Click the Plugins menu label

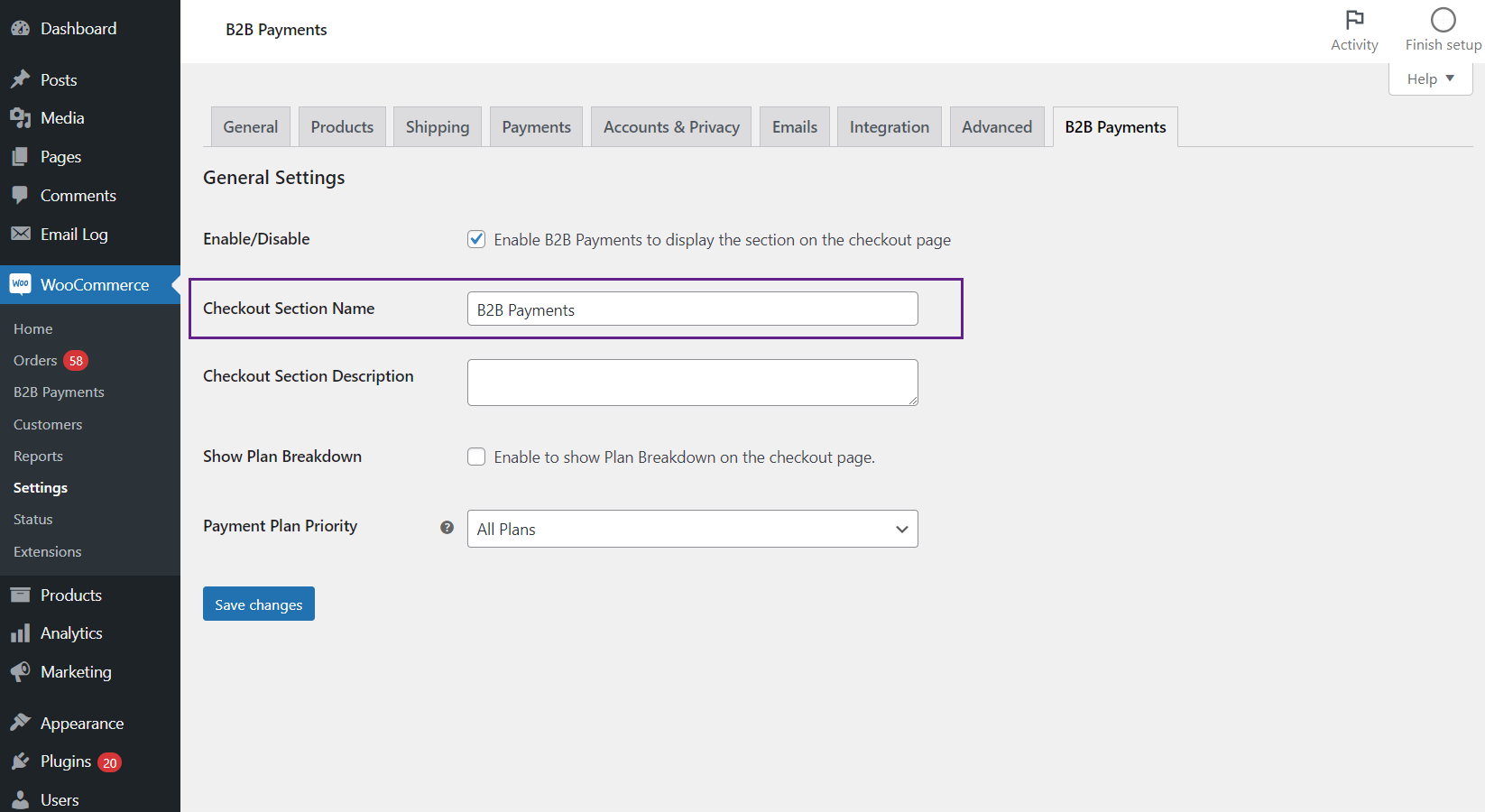point(66,761)
